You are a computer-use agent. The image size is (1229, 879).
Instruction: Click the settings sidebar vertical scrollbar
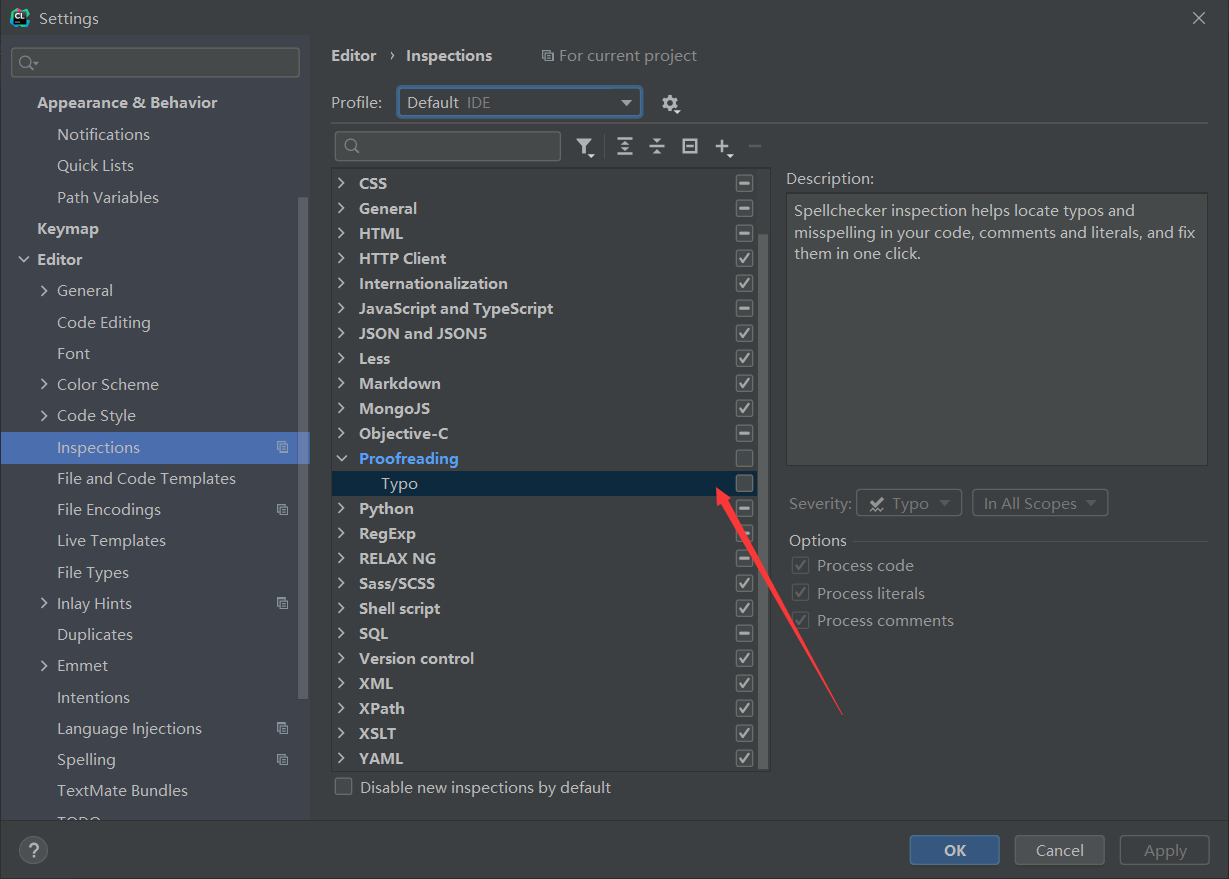(304, 448)
